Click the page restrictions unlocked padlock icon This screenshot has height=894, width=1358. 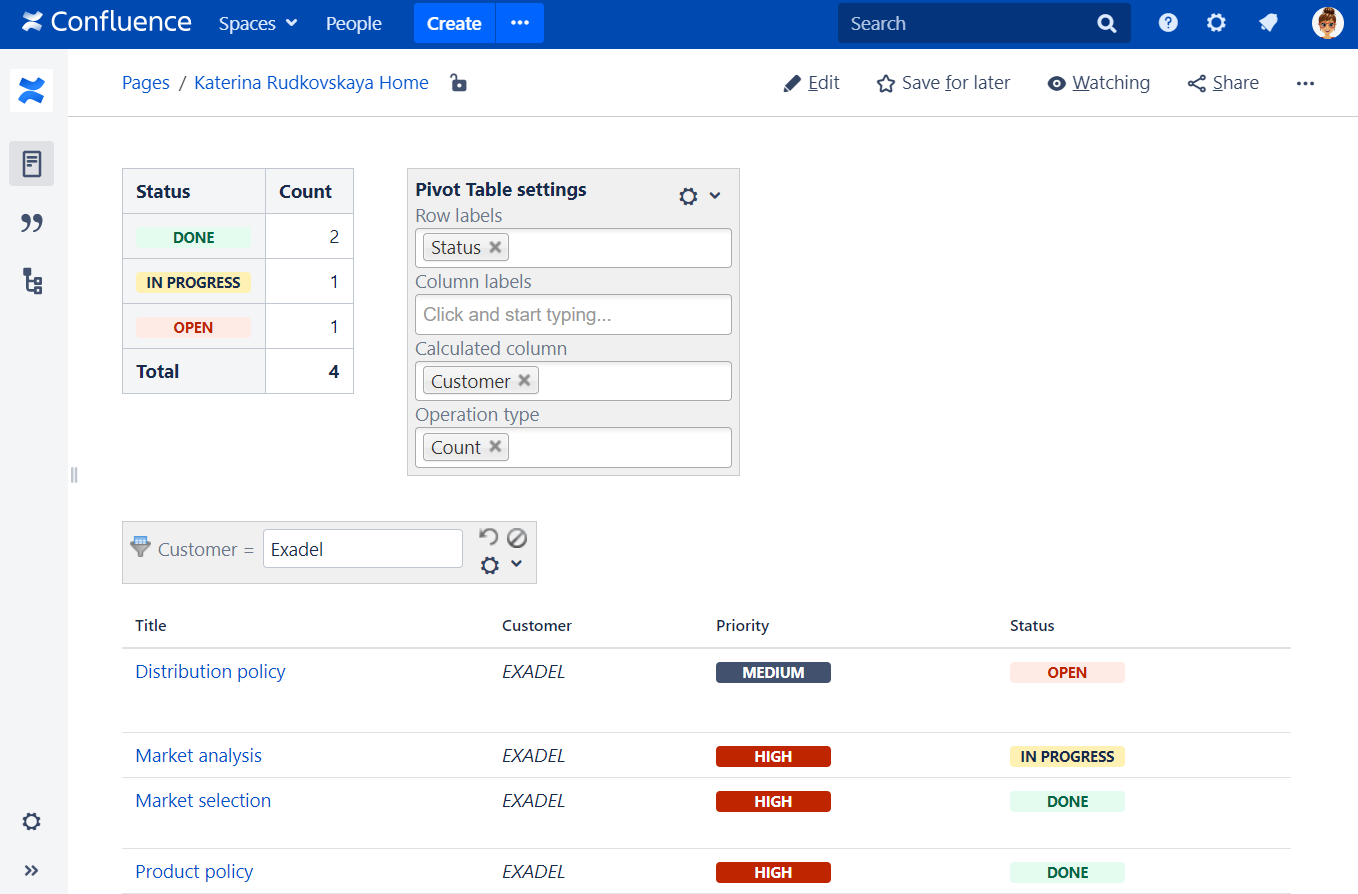[458, 83]
